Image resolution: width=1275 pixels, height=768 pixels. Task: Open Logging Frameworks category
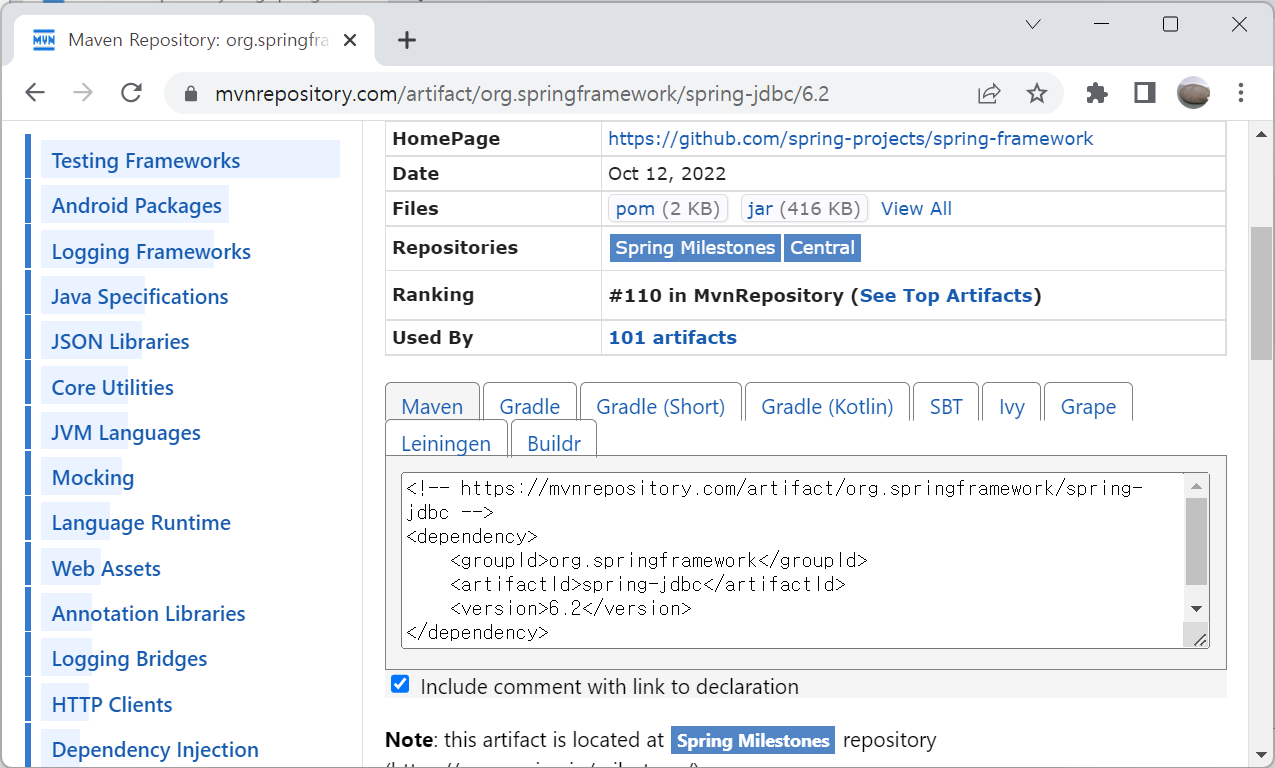click(x=151, y=252)
